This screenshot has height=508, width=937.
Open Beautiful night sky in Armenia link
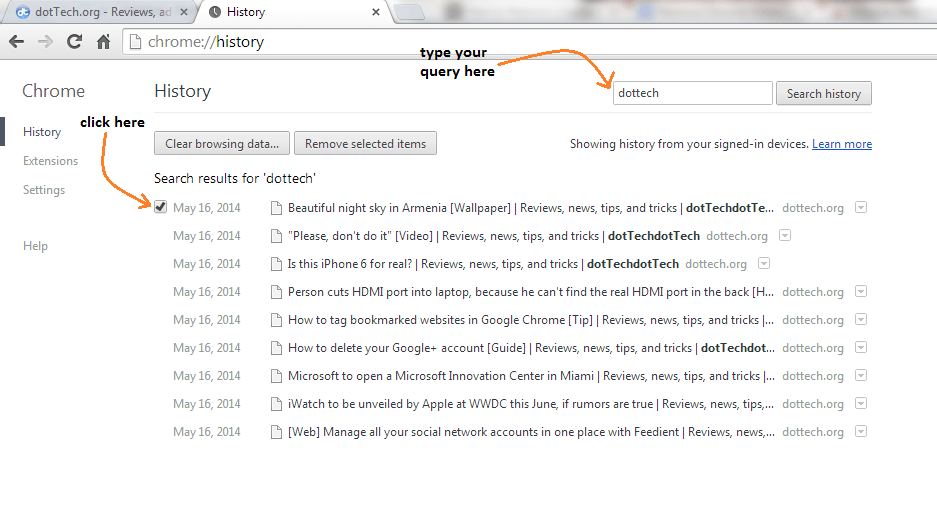(531, 208)
